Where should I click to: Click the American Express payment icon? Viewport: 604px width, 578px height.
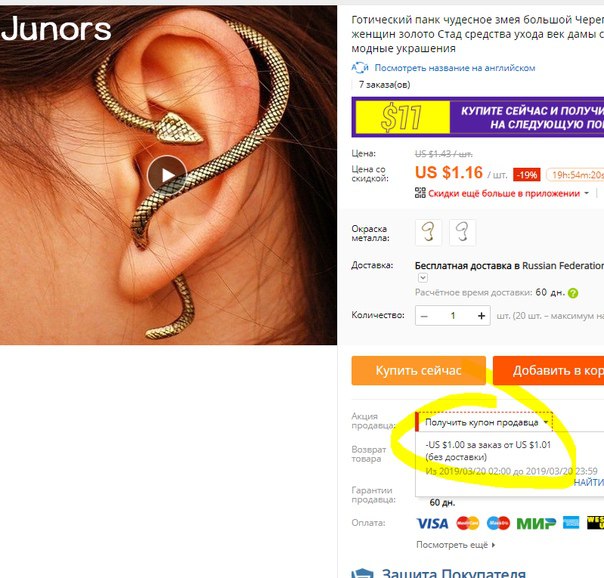(x=571, y=523)
